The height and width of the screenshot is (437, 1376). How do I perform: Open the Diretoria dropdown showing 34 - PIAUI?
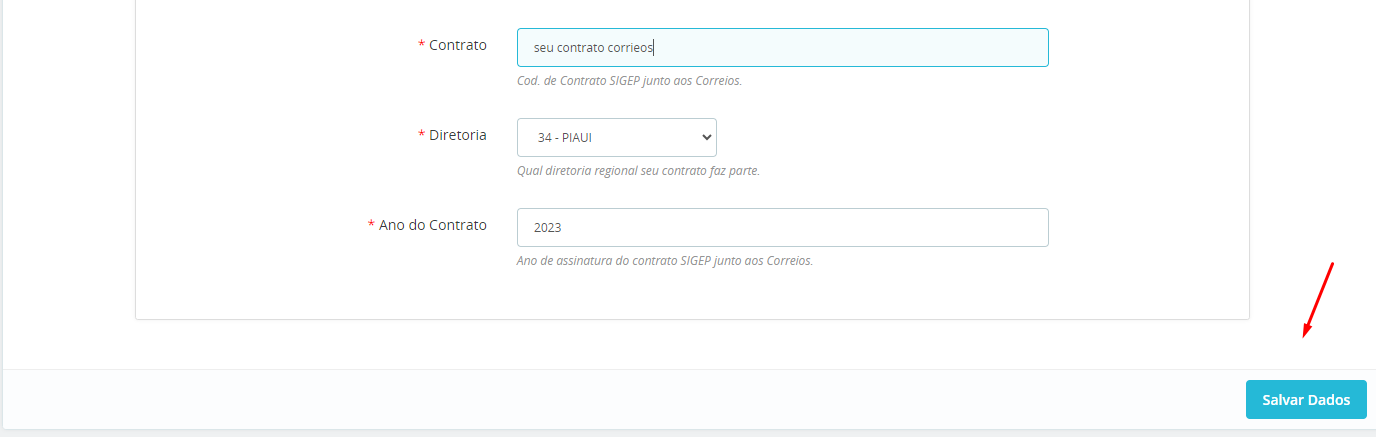click(x=617, y=137)
